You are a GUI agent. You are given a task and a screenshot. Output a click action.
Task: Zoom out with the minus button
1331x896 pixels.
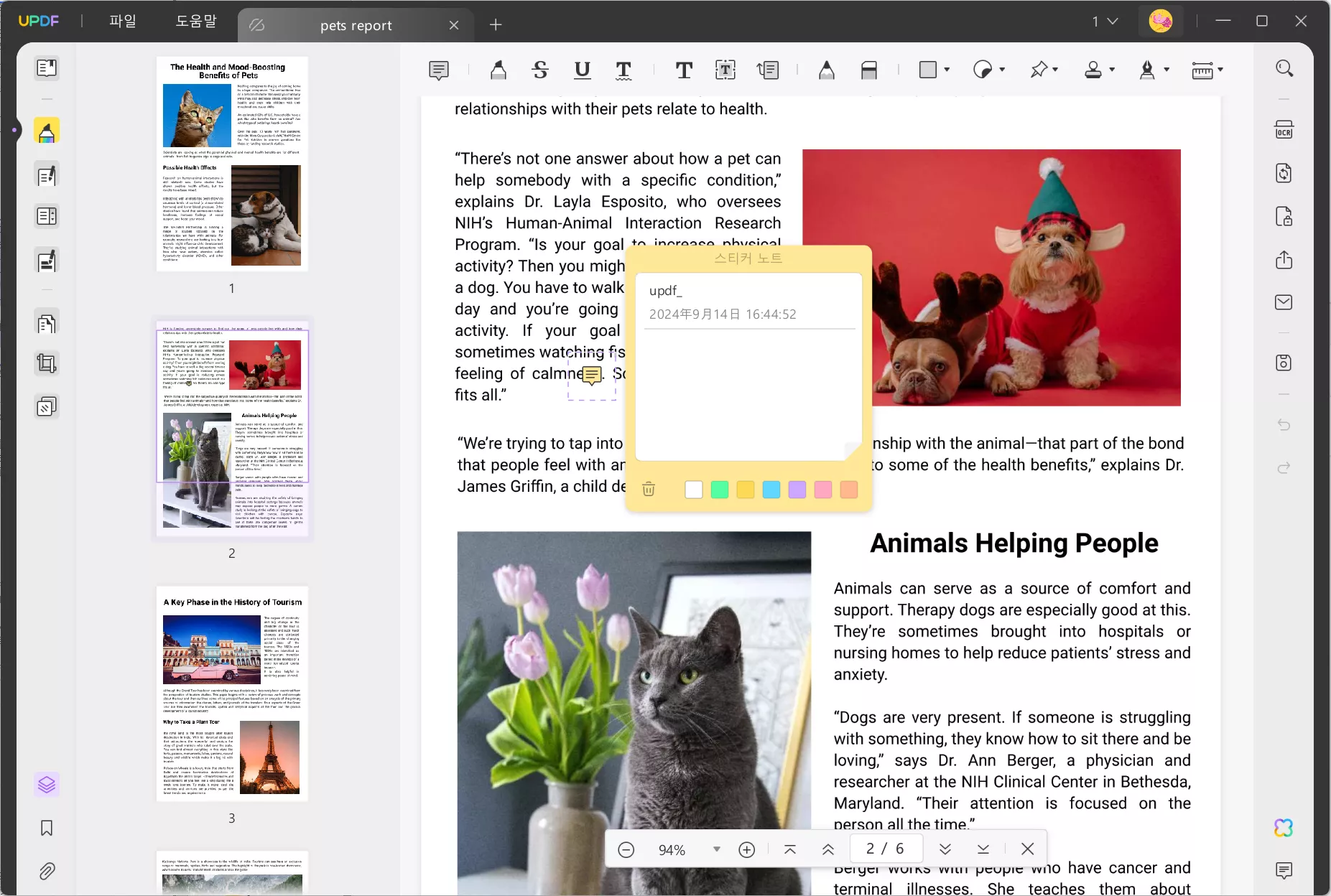coord(626,849)
